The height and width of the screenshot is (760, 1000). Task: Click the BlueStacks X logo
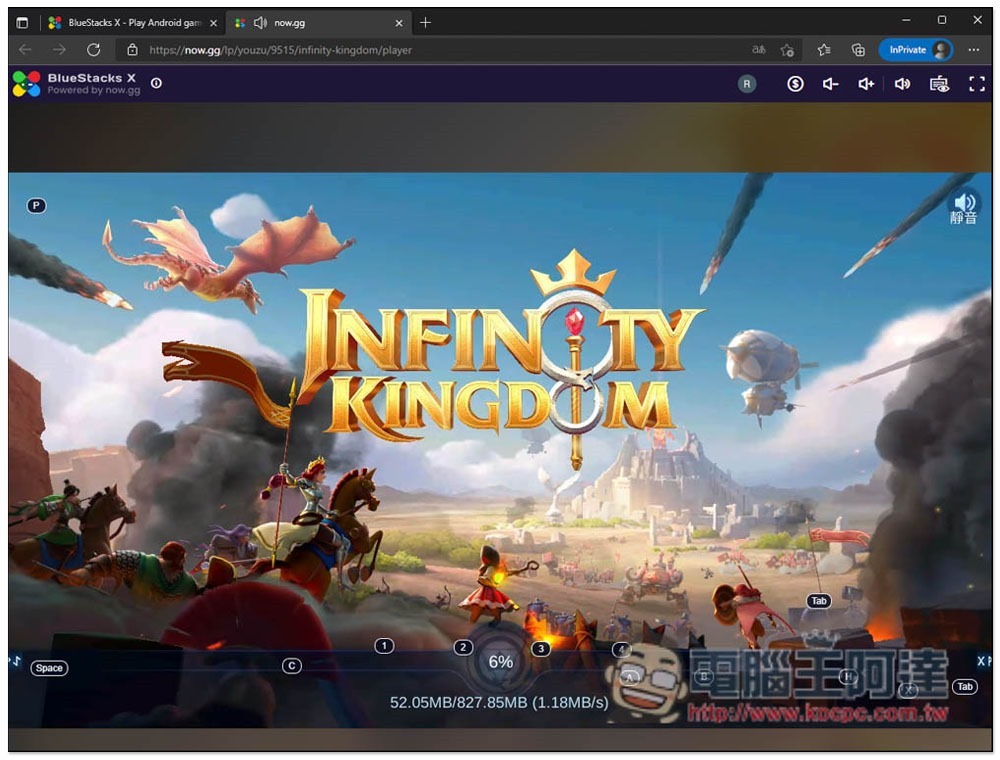27,84
